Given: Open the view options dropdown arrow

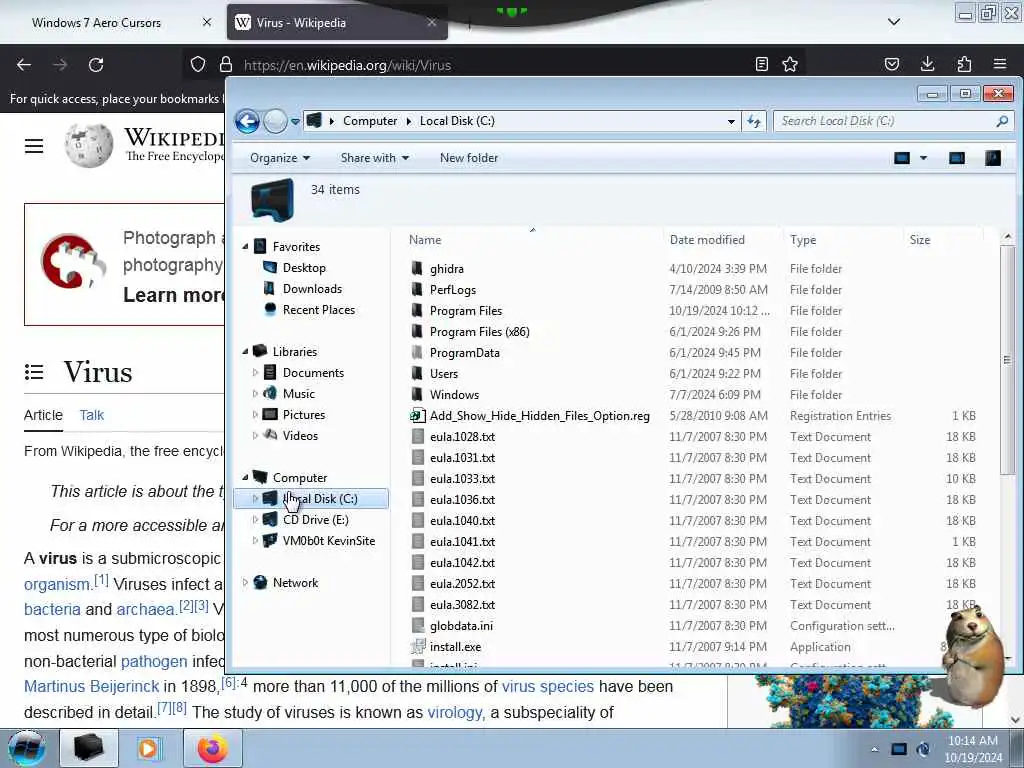Looking at the screenshot, I should click(923, 158).
